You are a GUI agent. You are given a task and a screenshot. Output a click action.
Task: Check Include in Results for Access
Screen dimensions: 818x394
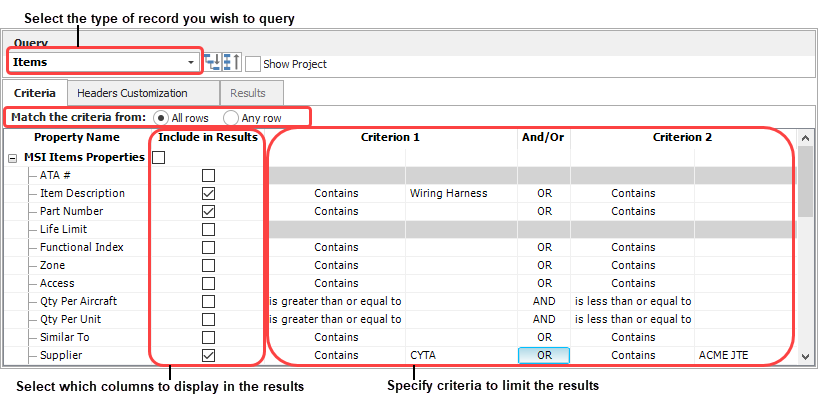pos(208,283)
